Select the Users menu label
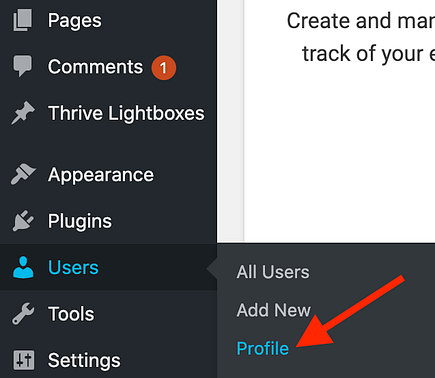The image size is (435, 378). 73,267
